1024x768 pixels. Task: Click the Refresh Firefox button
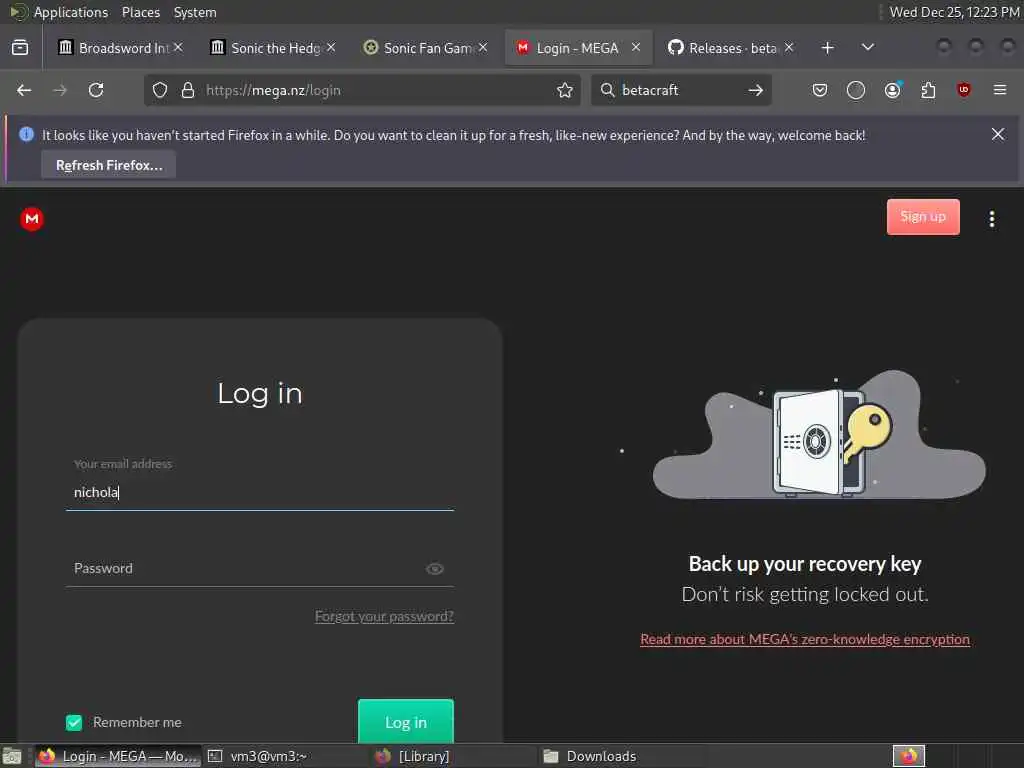pyautogui.click(x=108, y=165)
